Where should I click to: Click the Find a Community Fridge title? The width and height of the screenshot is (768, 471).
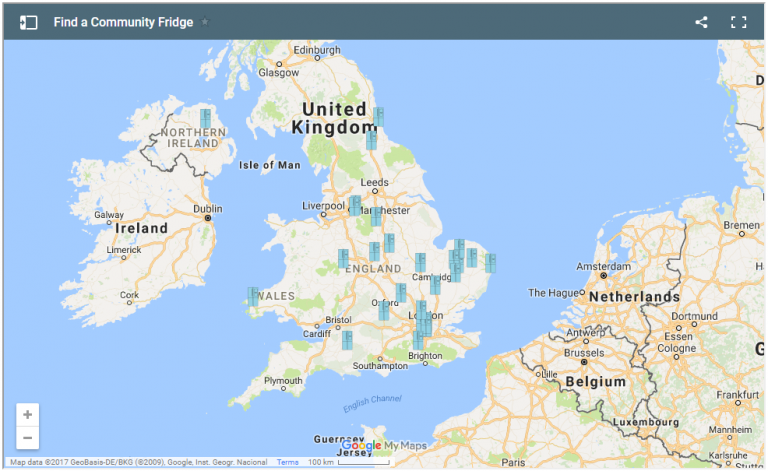point(123,22)
